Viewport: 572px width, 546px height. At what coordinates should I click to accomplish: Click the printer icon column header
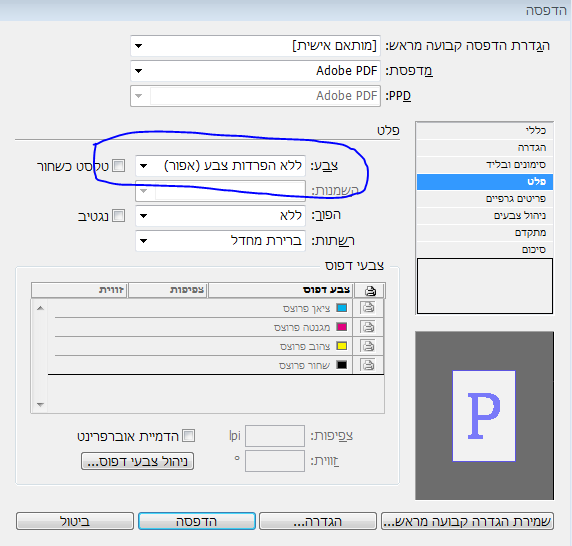[x=370, y=290]
